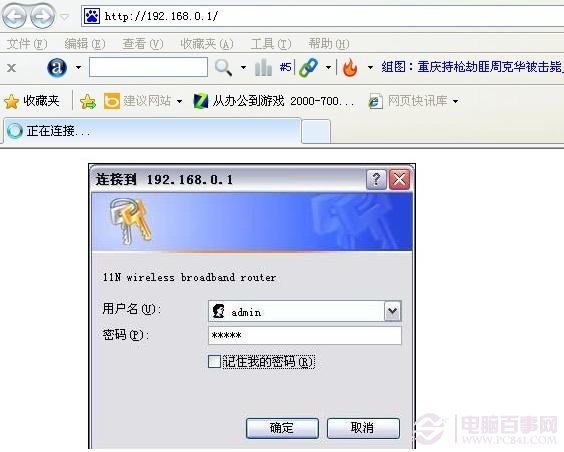Click the magnifying glass search icon
This screenshot has width=564, height=452.
(223, 67)
